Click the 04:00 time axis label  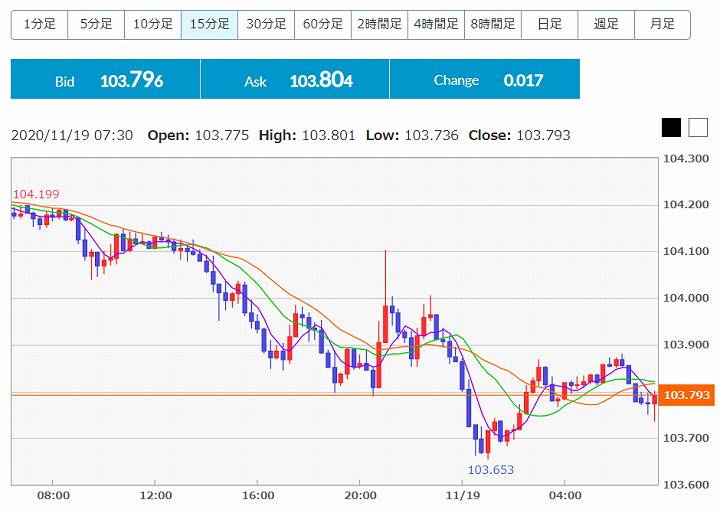[x=565, y=496]
